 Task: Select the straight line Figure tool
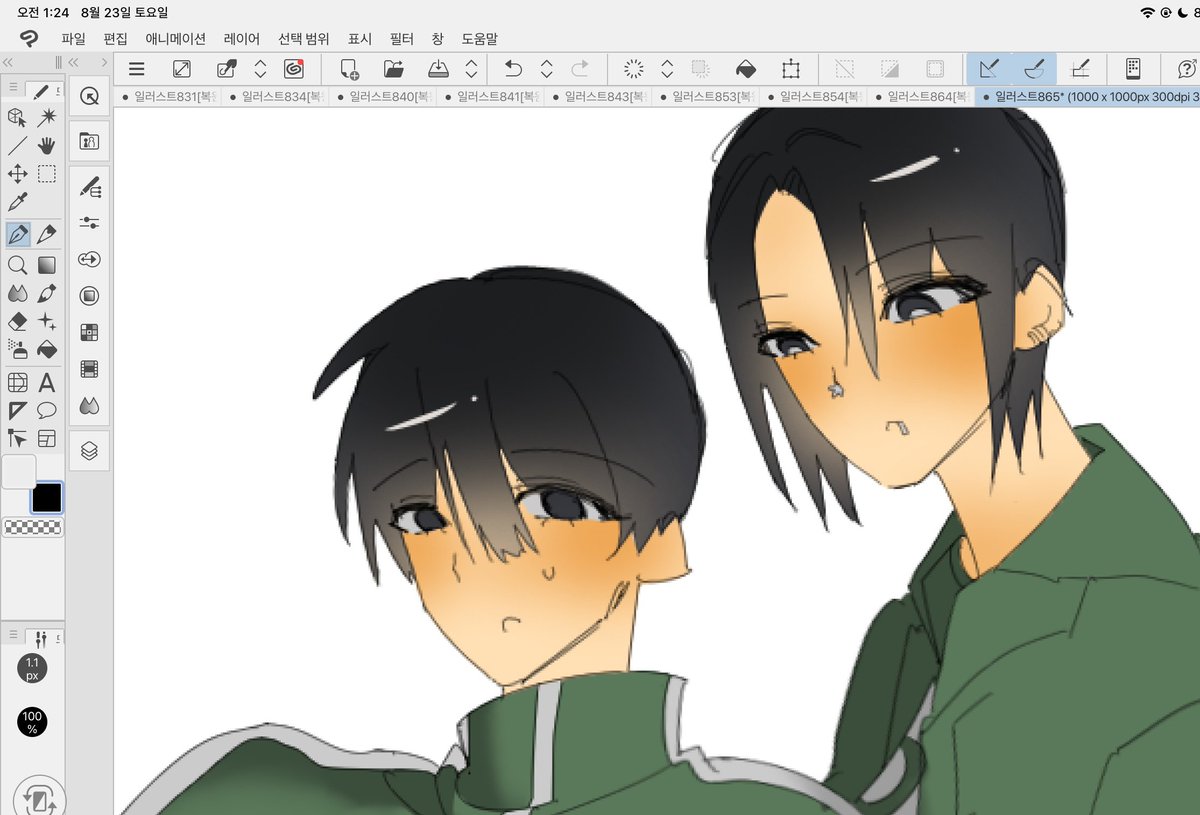point(17,146)
